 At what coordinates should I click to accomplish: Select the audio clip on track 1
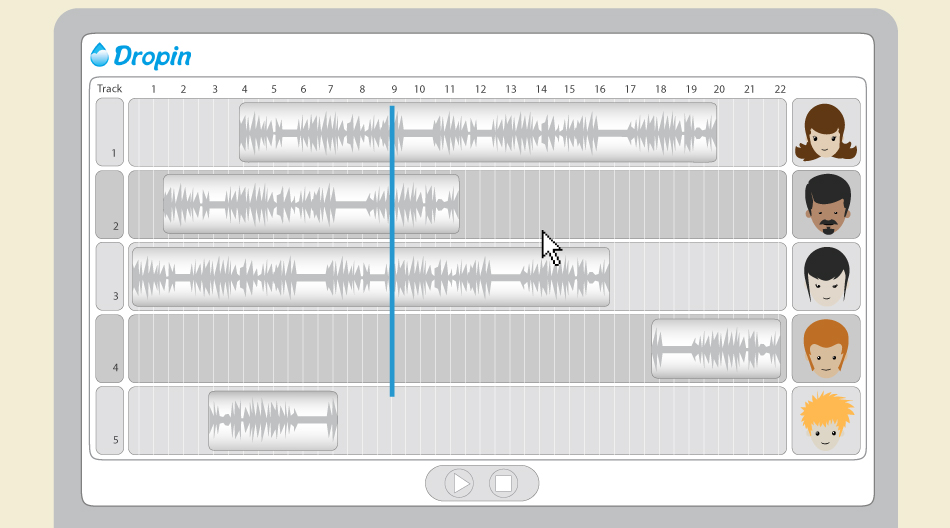point(478,132)
